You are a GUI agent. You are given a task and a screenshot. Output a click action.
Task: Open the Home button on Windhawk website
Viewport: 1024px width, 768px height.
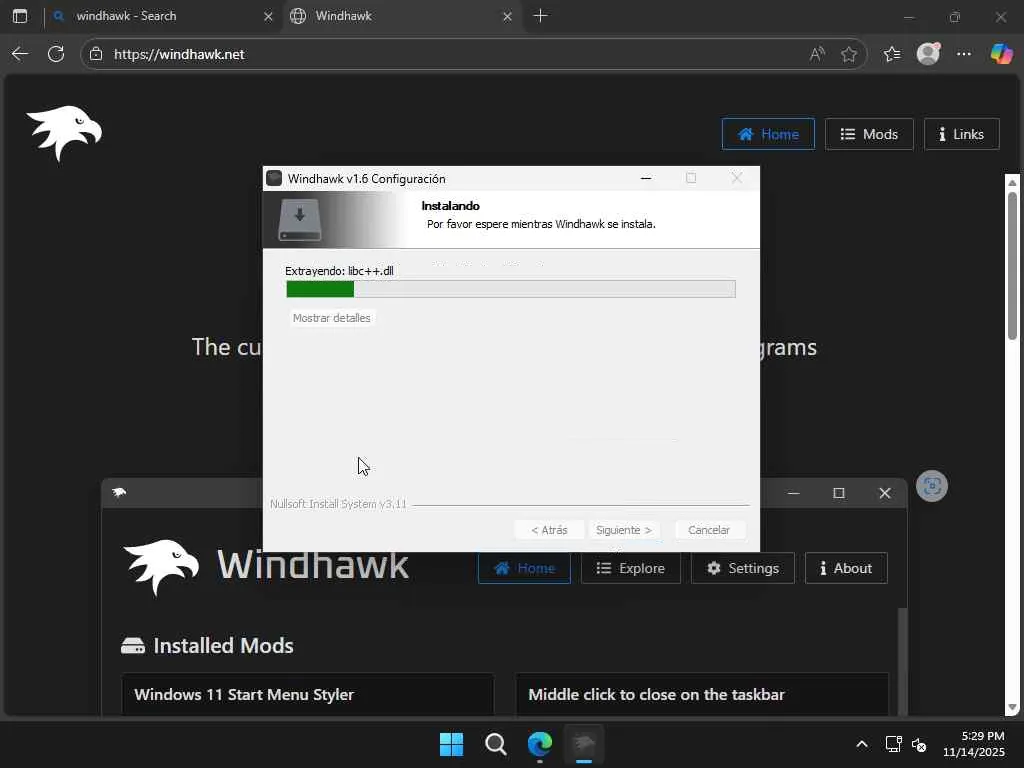(768, 134)
